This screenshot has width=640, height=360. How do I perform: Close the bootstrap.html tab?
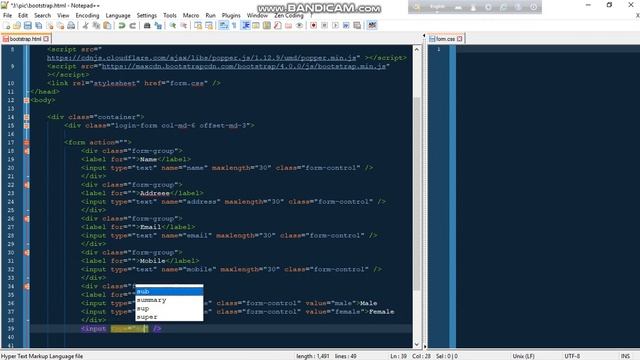[x=46, y=39]
